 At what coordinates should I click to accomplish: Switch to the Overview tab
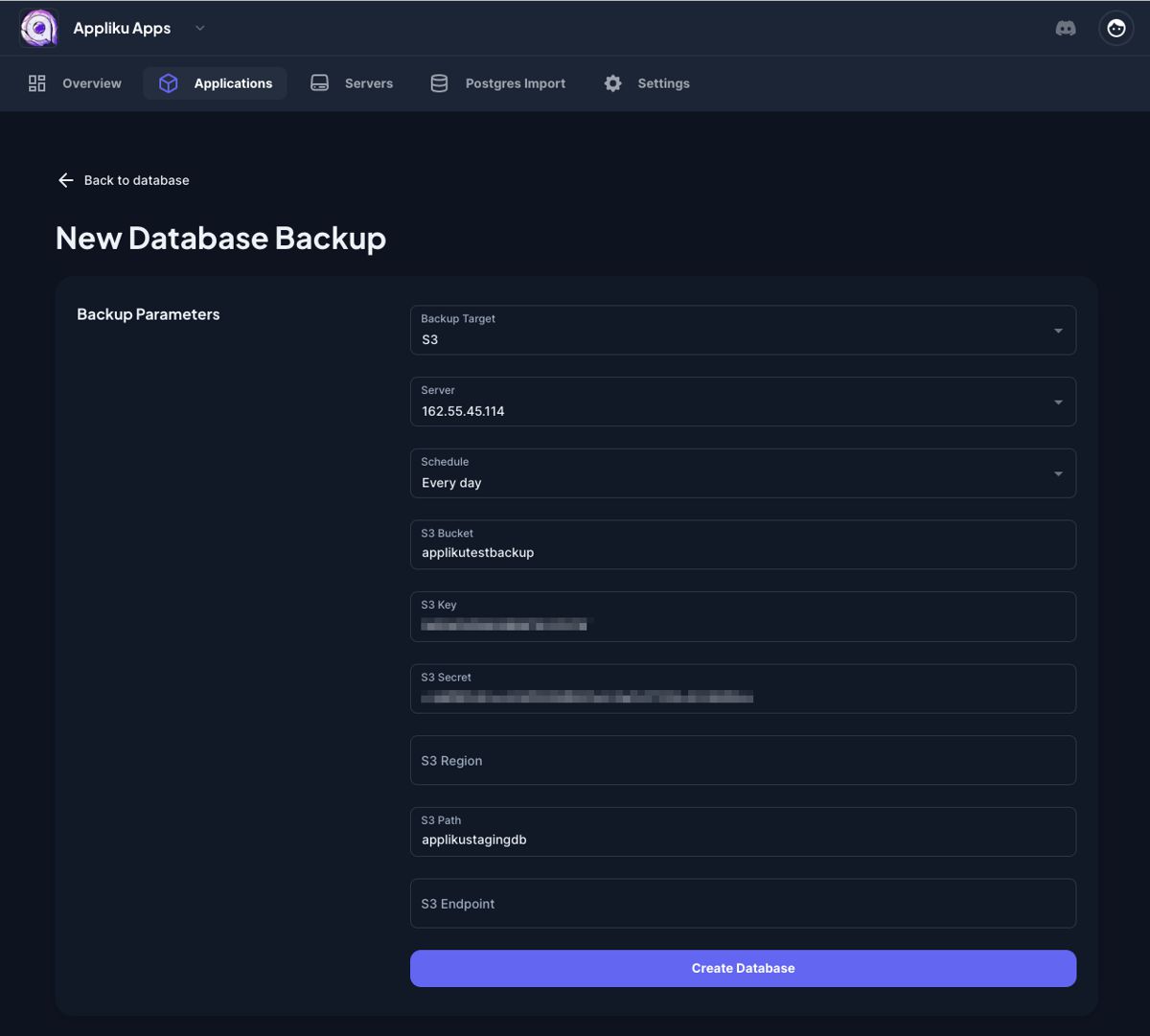coord(91,83)
